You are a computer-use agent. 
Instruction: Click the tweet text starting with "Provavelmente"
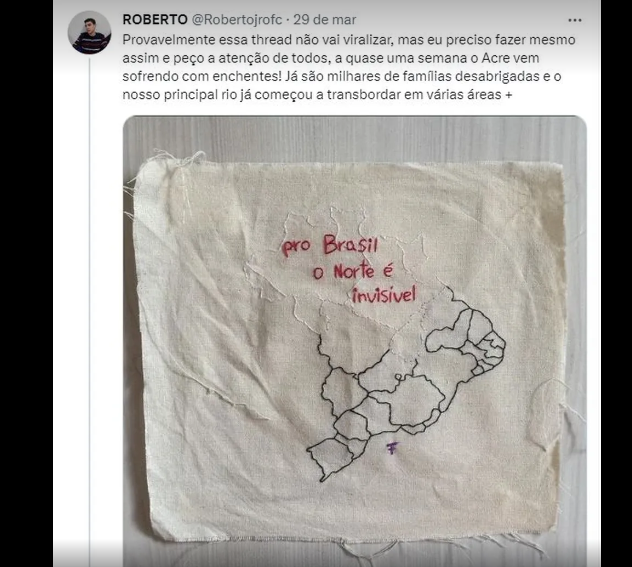tap(349, 67)
